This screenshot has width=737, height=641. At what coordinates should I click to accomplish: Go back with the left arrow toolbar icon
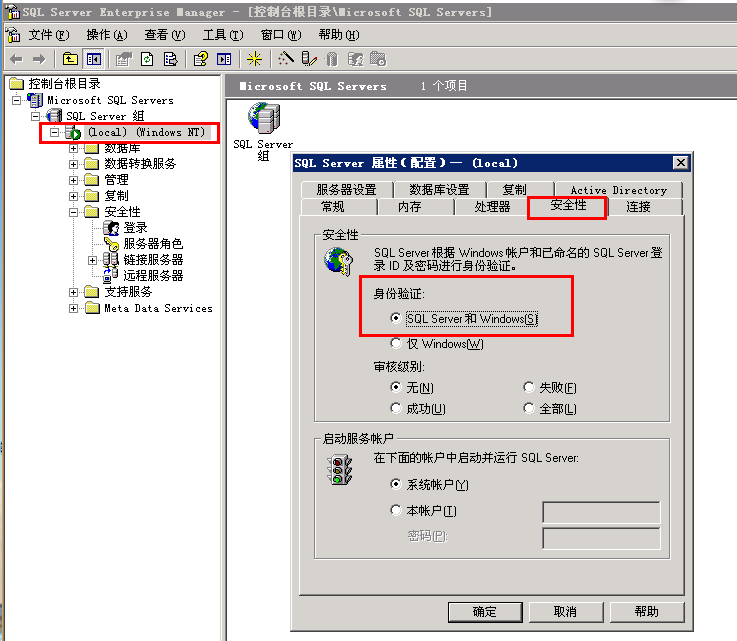pyautogui.click(x=16, y=59)
